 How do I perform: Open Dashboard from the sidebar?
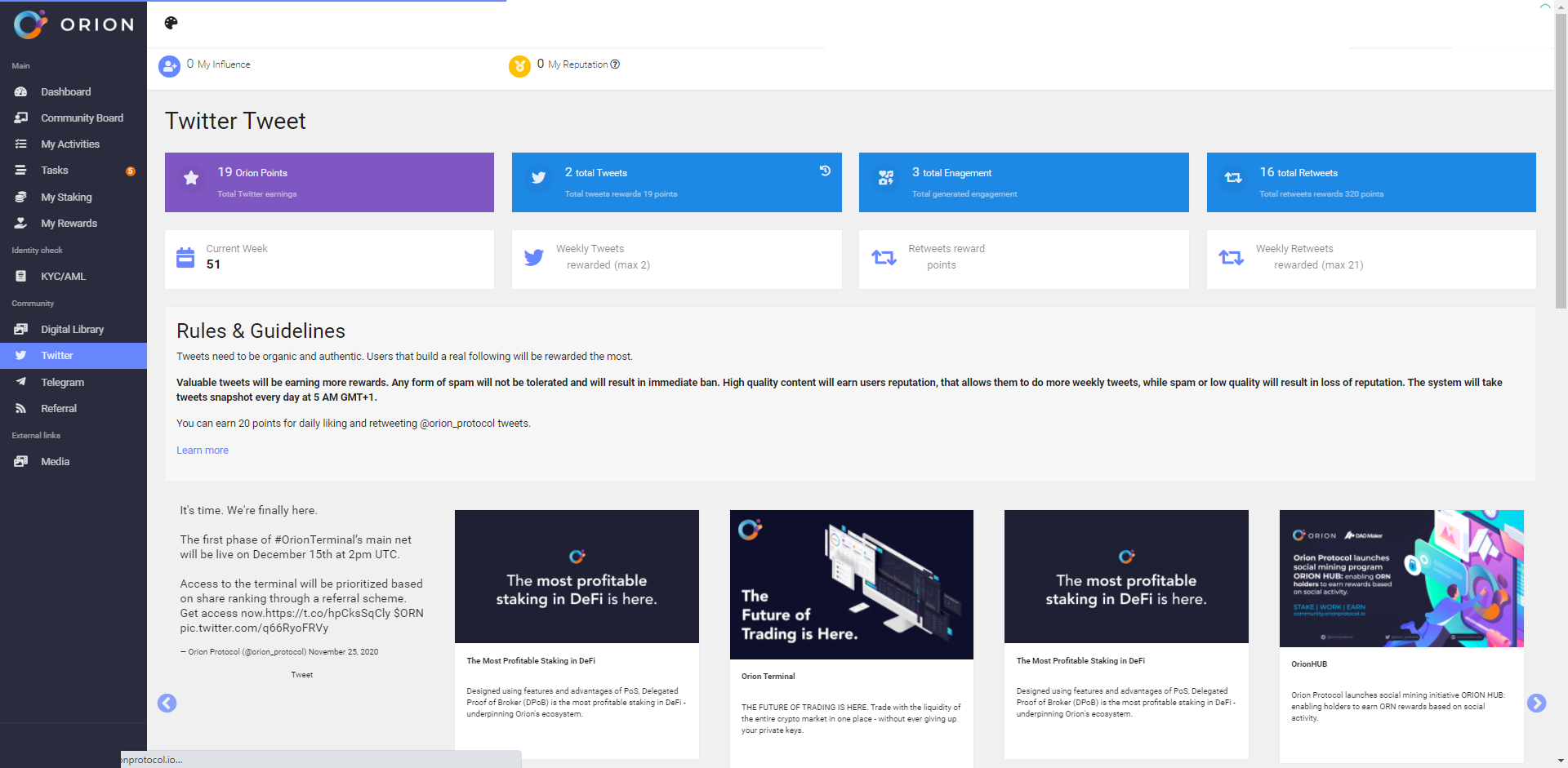(65, 92)
